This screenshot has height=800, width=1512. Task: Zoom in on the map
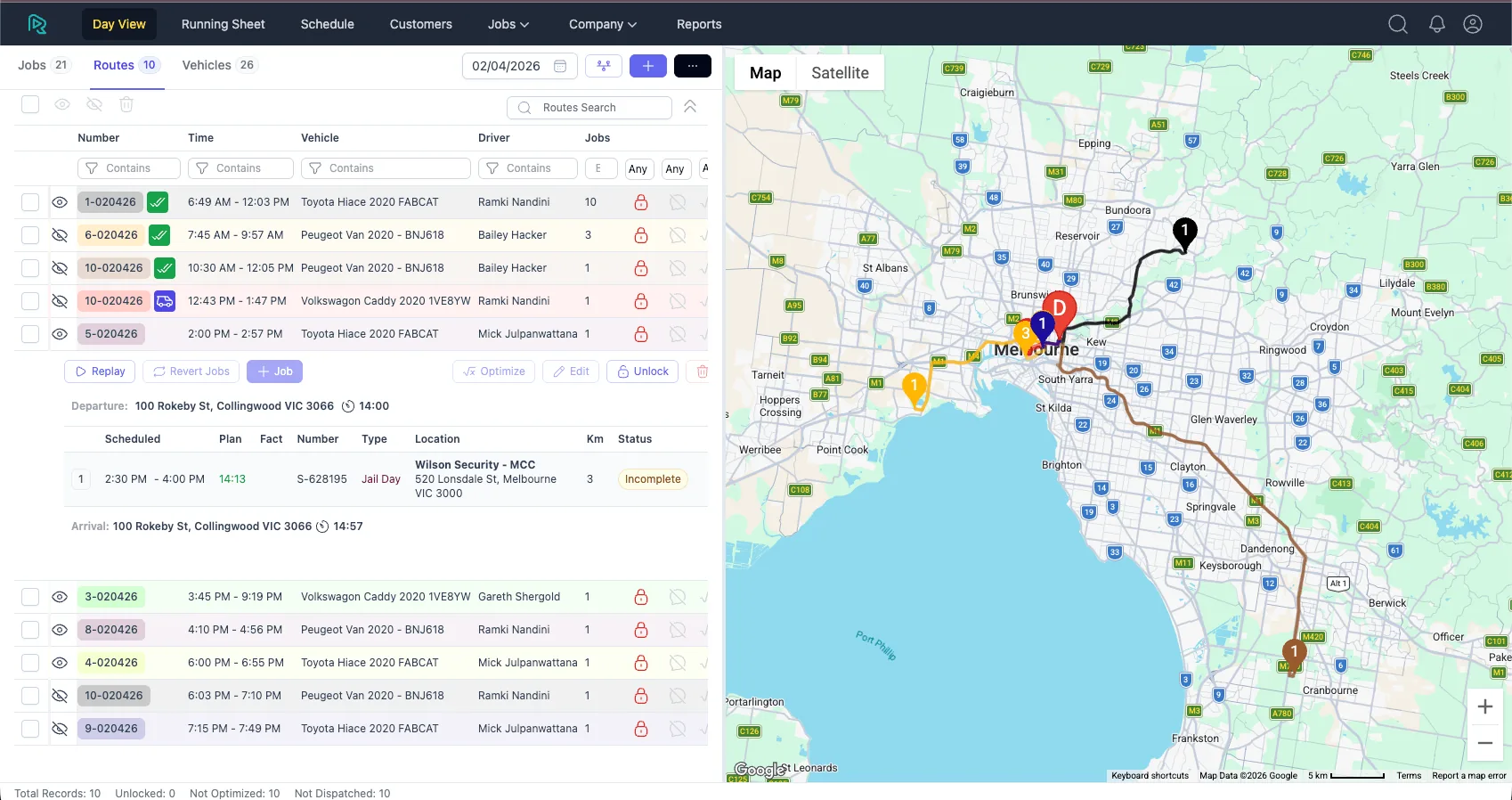[x=1485, y=706]
